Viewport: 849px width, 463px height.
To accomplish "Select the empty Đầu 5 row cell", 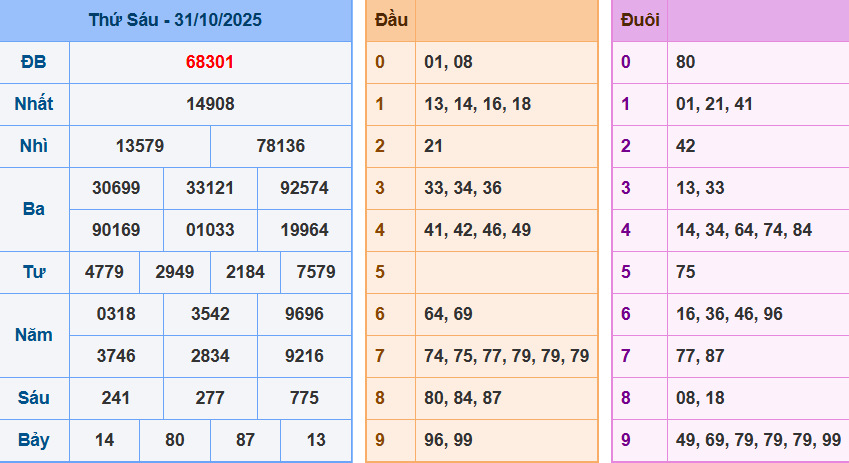I will point(506,272).
